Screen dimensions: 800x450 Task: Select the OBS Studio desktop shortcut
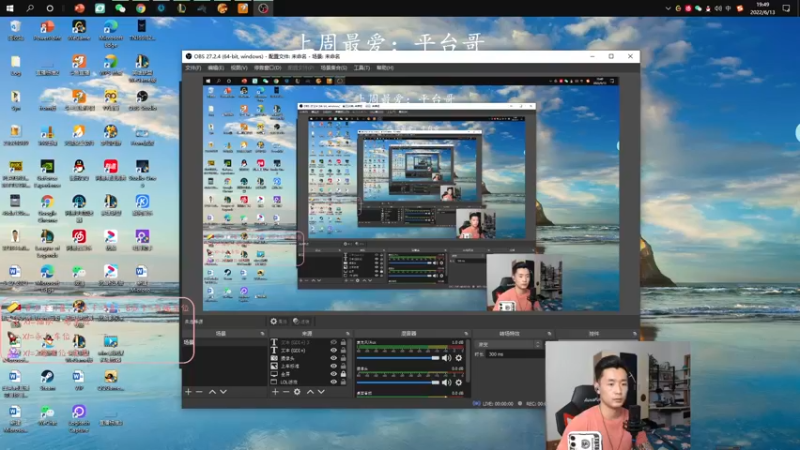tap(142, 100)
